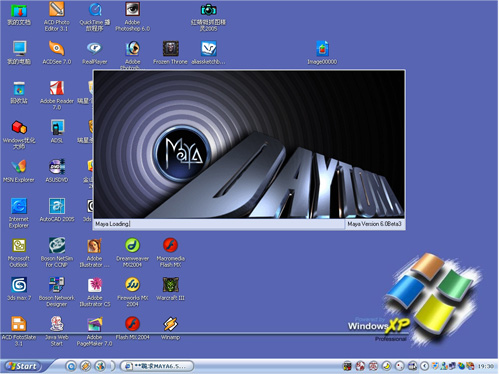
Task: Click the MAYA6.5 taskbar window button
Action: click(x=157, y=366)
